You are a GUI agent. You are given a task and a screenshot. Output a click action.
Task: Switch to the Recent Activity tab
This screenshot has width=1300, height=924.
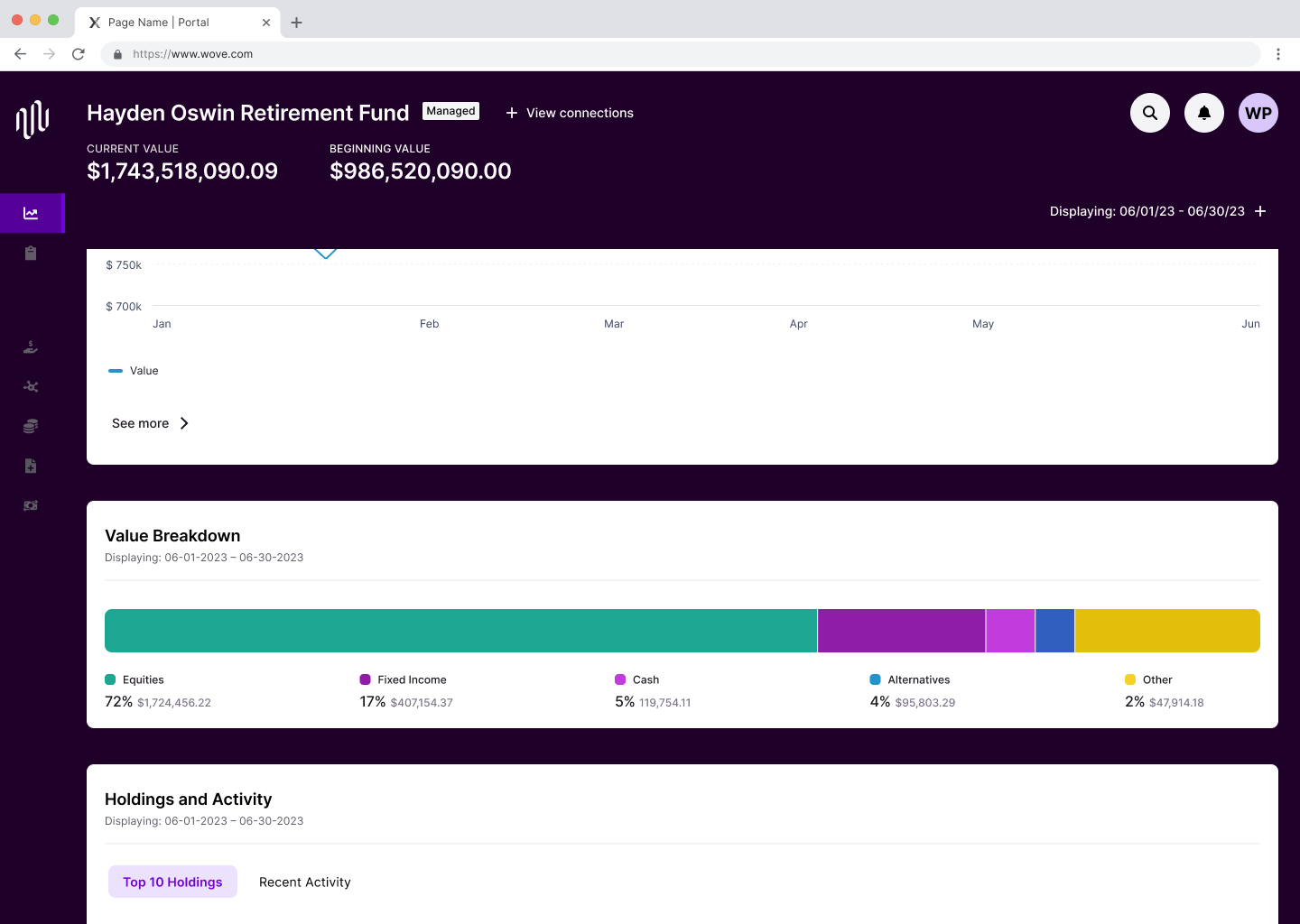tap(304, 882)
